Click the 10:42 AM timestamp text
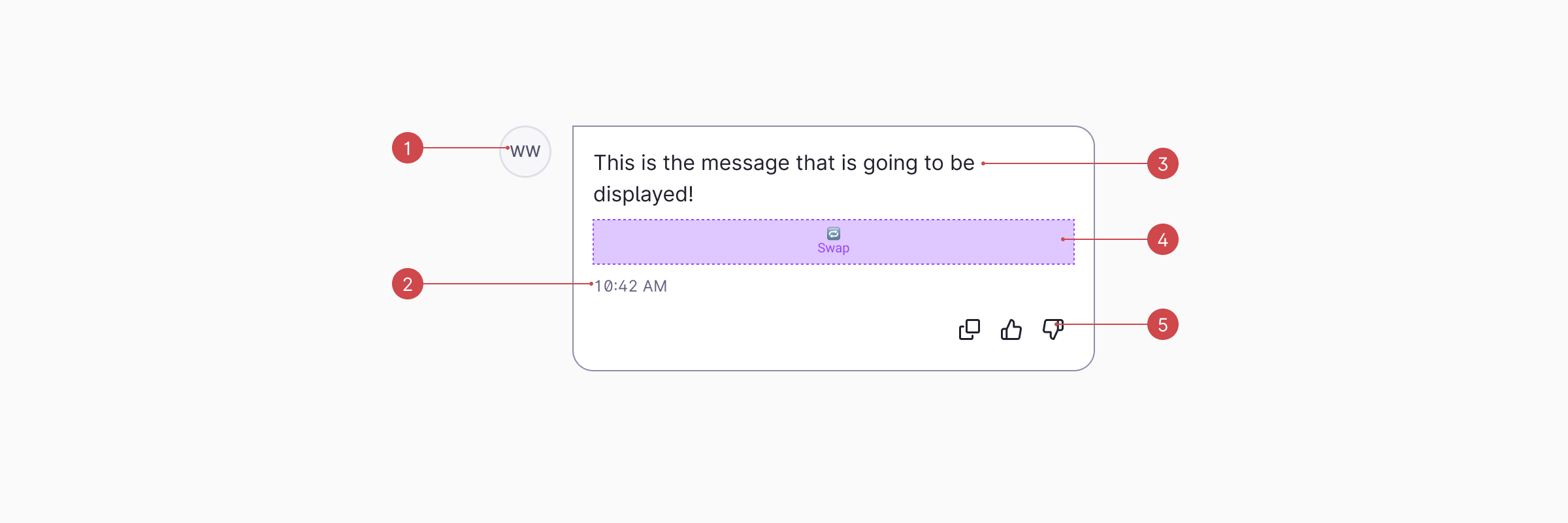The width and height of the screenshot is (1568, 523). (631, 286)
